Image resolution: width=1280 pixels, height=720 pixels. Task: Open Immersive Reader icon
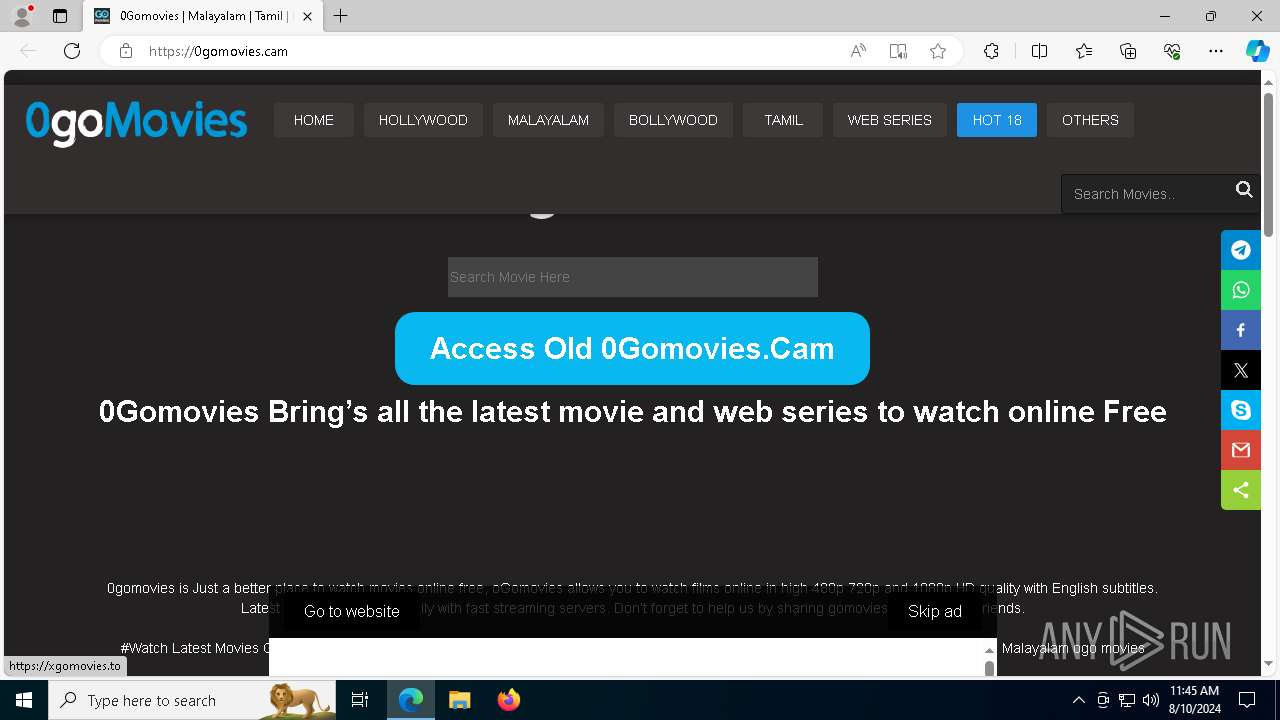(x=898, y=51)
